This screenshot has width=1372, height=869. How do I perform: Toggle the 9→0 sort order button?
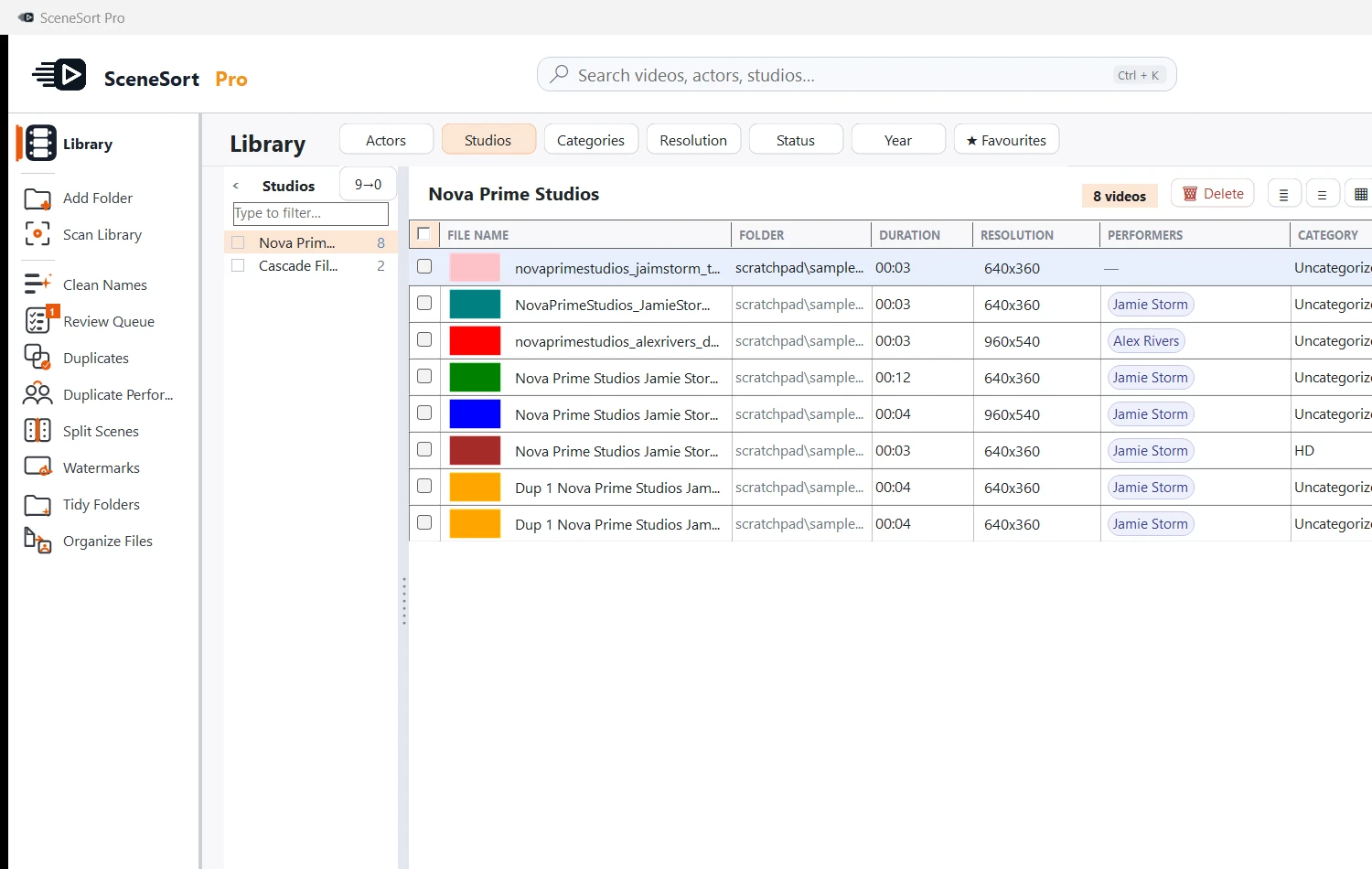tap(368, 184)
